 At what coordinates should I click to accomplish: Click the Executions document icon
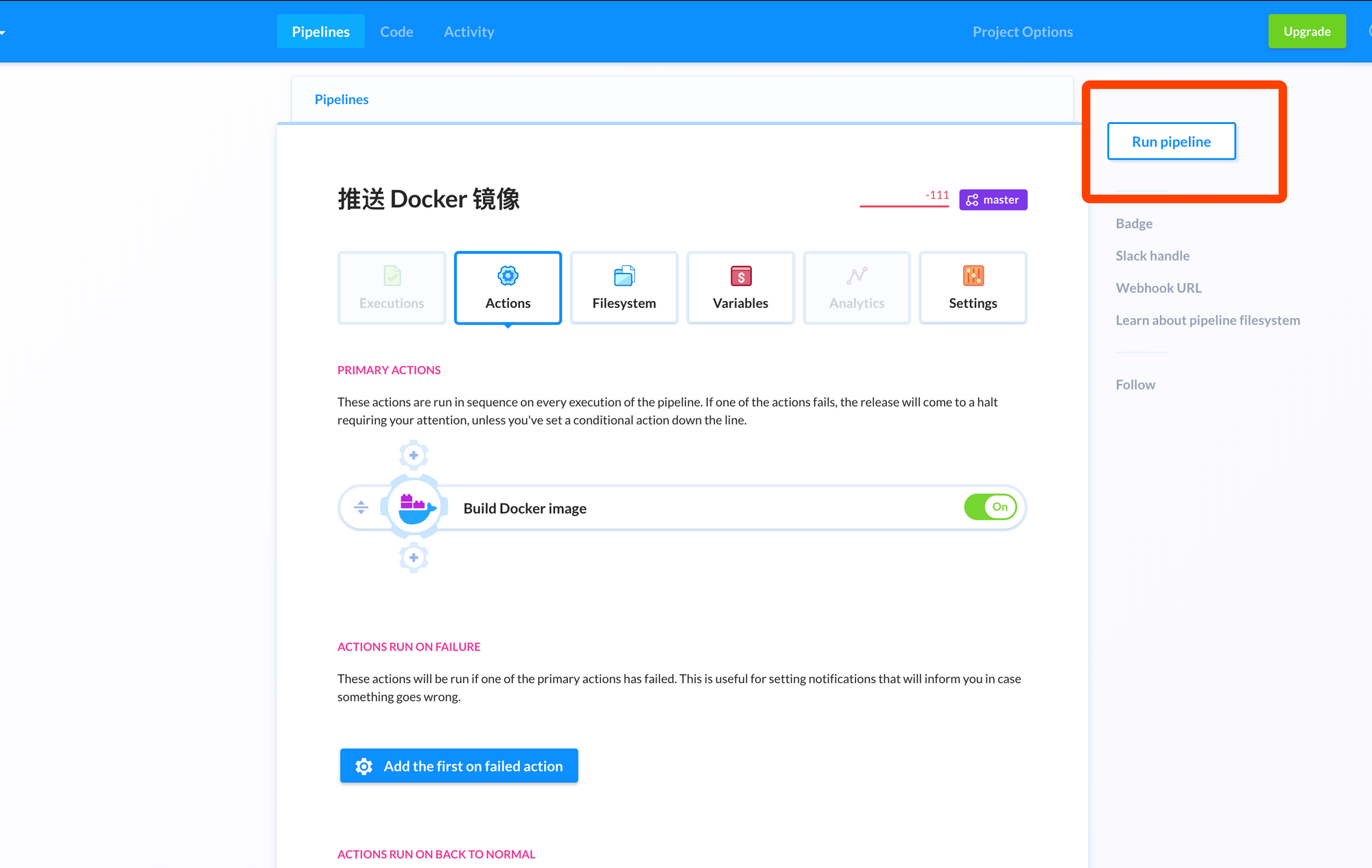click(x=392, y=276)
